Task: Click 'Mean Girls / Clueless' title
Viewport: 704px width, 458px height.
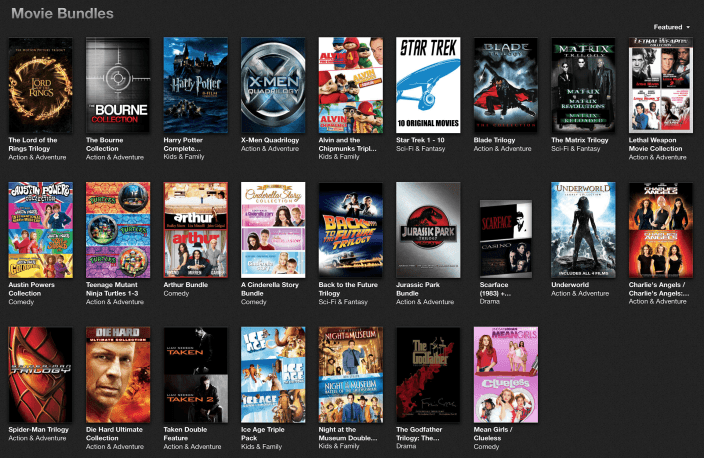Action: tap(493, 433)
